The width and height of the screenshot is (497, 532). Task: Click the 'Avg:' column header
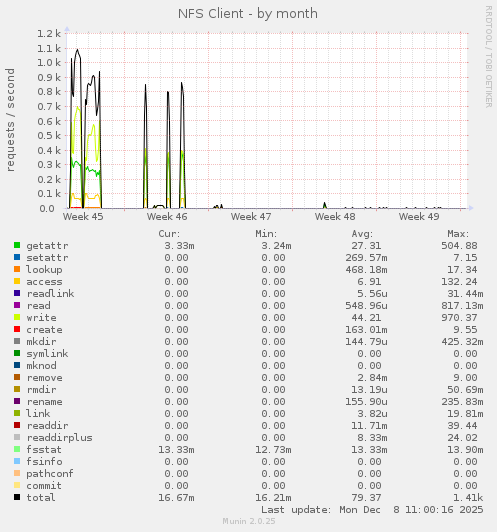(x=362, y=234)
